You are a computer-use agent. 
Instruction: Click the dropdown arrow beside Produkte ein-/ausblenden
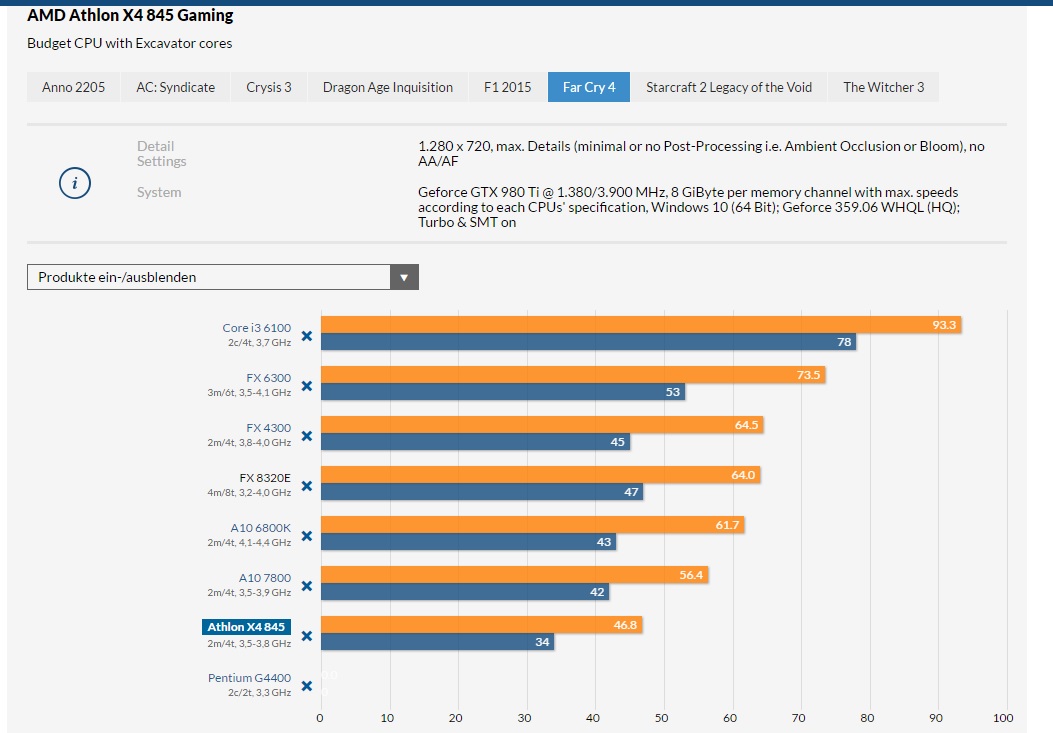404,277
